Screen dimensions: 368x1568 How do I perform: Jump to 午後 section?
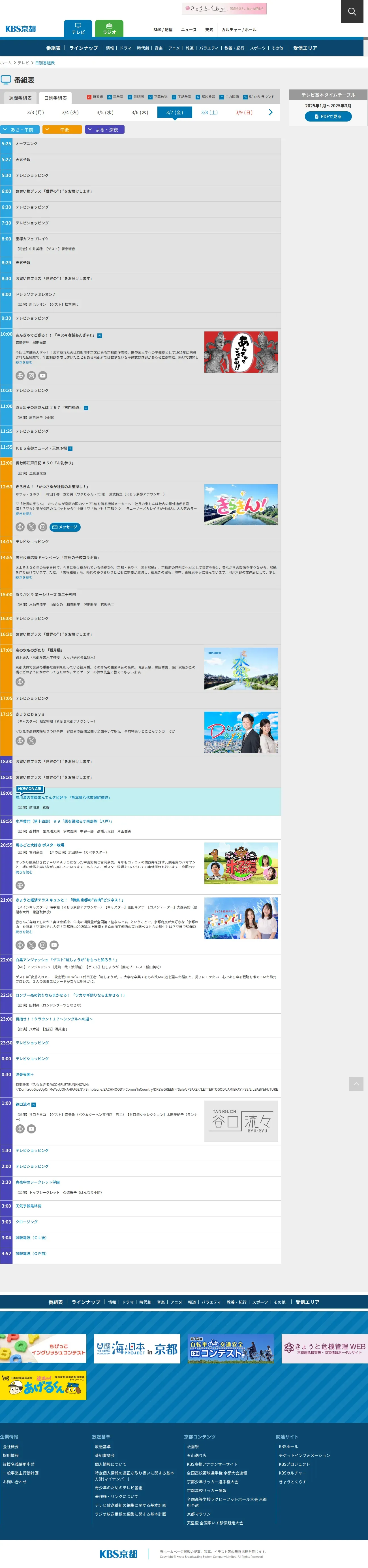62,130
